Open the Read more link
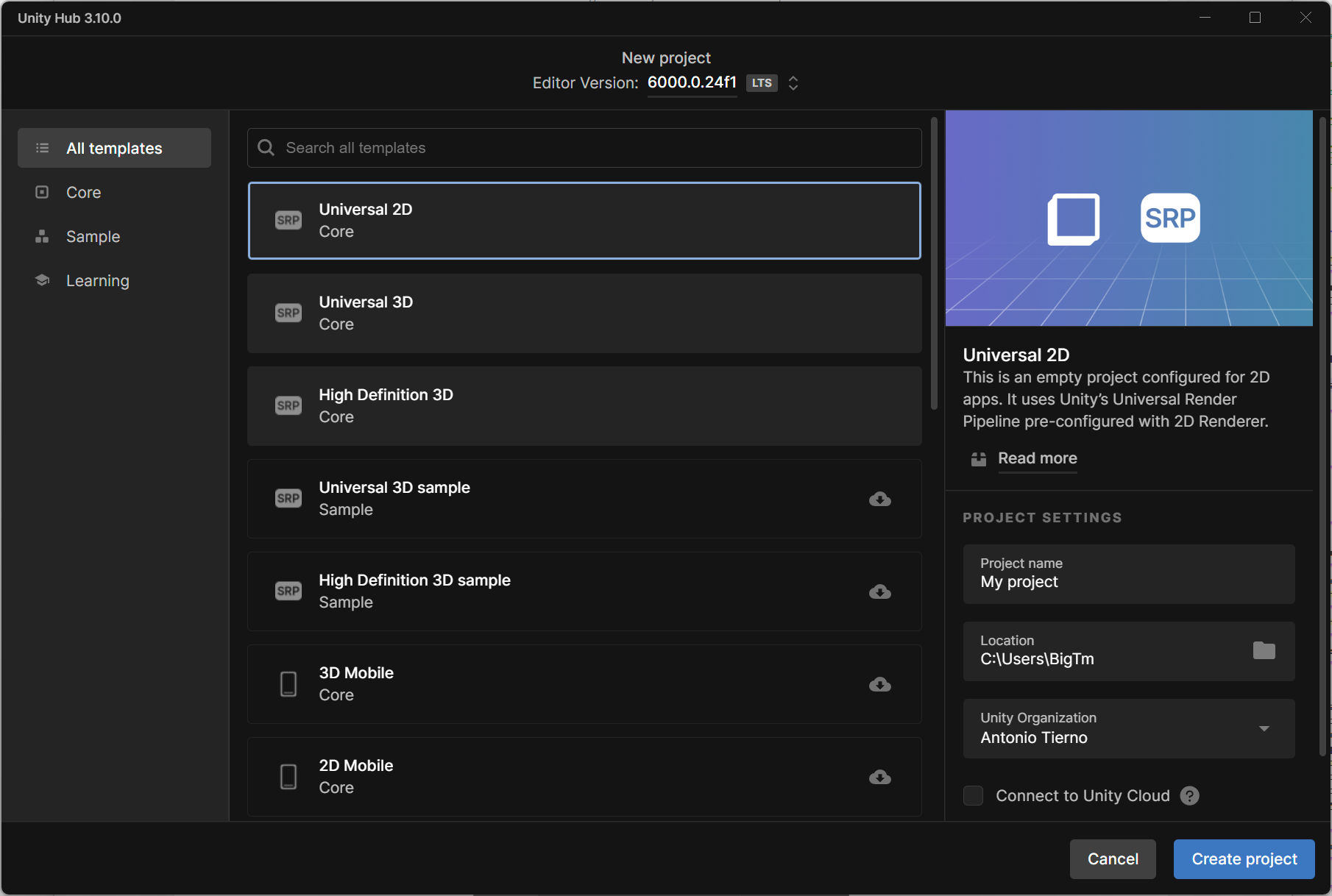The image size is (1332, 896). click(x=1037, y=458)
